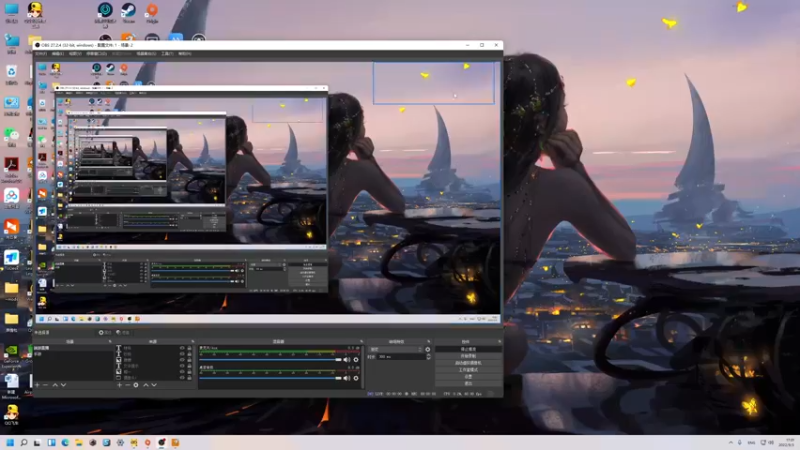
Task: Toggle visibility eye of the first source
Action: (182, 348)
